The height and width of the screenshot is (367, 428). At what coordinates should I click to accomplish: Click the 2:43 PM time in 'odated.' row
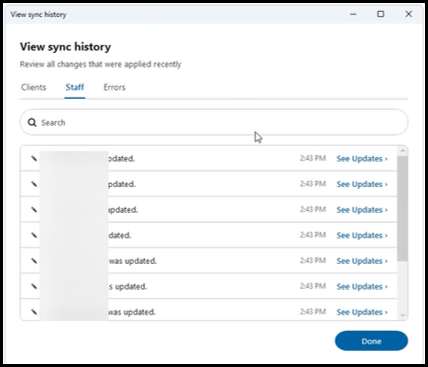(313, 158)
